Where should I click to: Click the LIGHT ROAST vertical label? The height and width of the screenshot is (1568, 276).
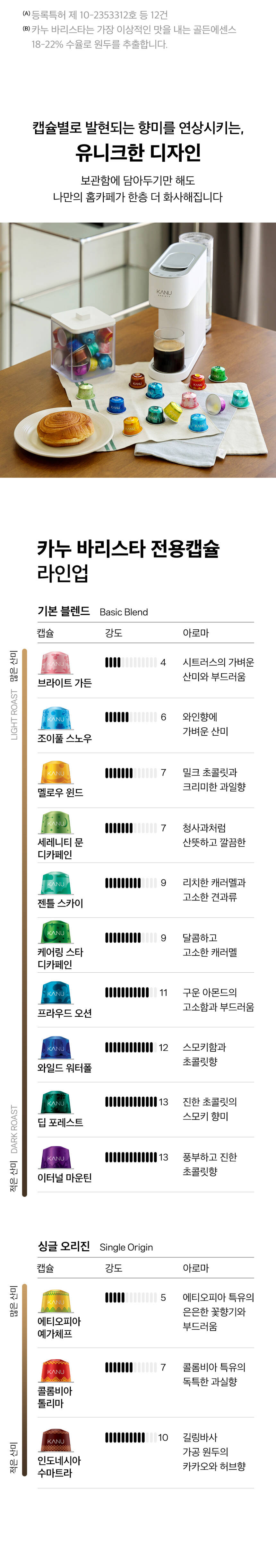[14, 714]
